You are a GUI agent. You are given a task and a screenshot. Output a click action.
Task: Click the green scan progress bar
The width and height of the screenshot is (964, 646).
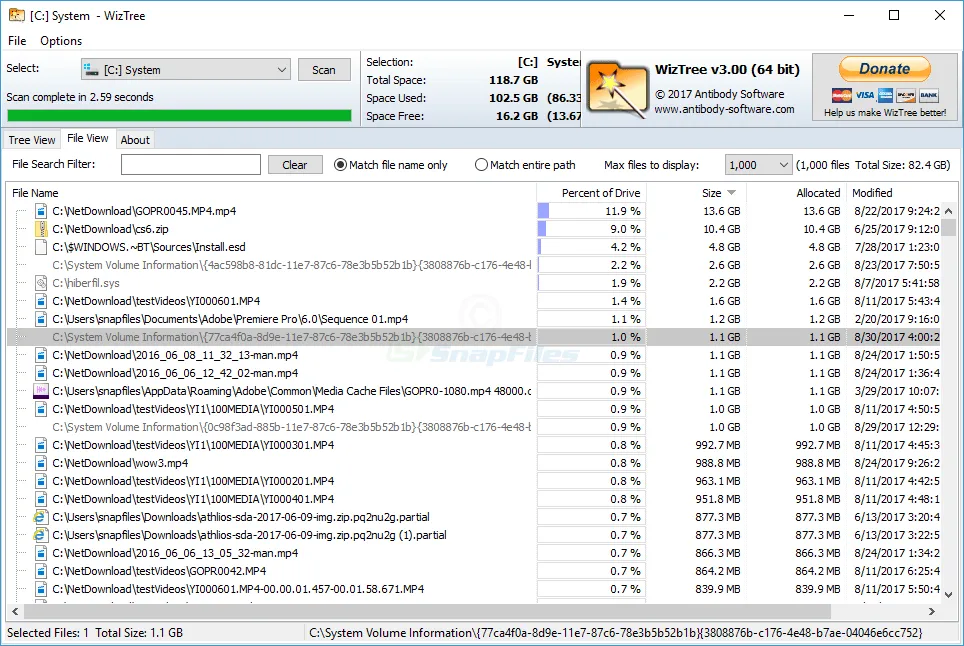179,115
